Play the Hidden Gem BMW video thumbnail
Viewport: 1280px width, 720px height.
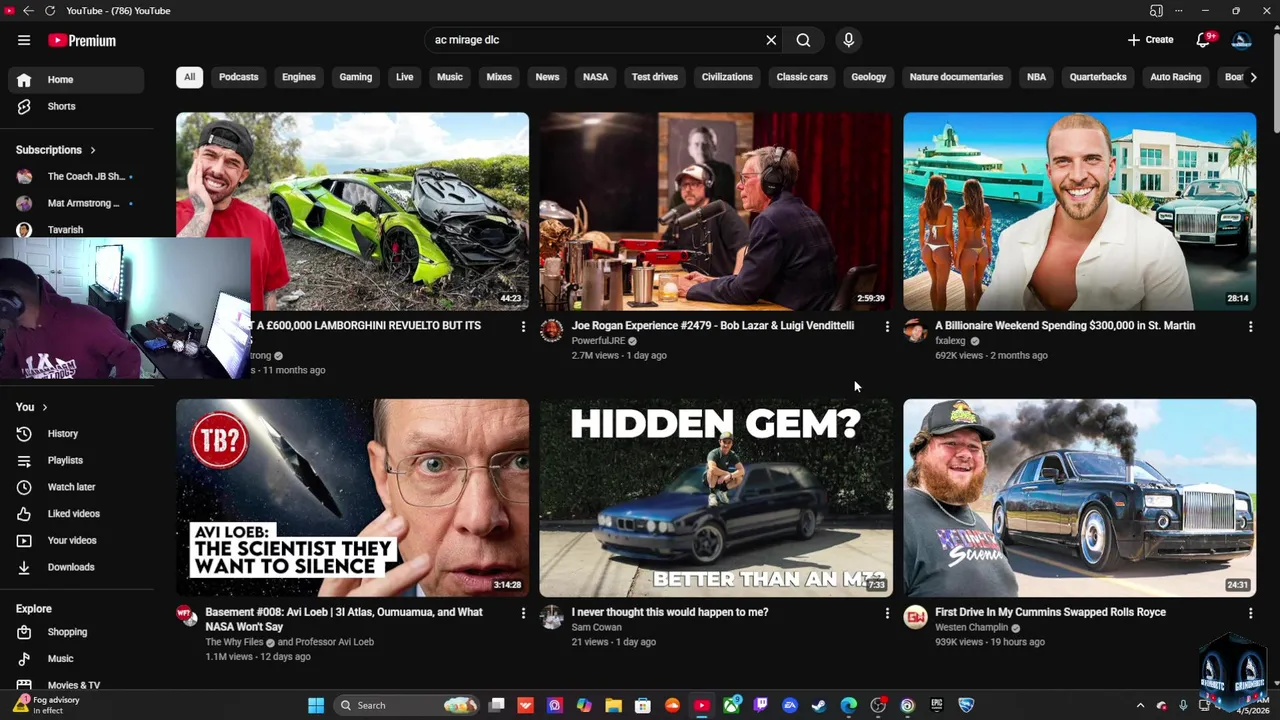pyautogui.click(x=716, y=498)
